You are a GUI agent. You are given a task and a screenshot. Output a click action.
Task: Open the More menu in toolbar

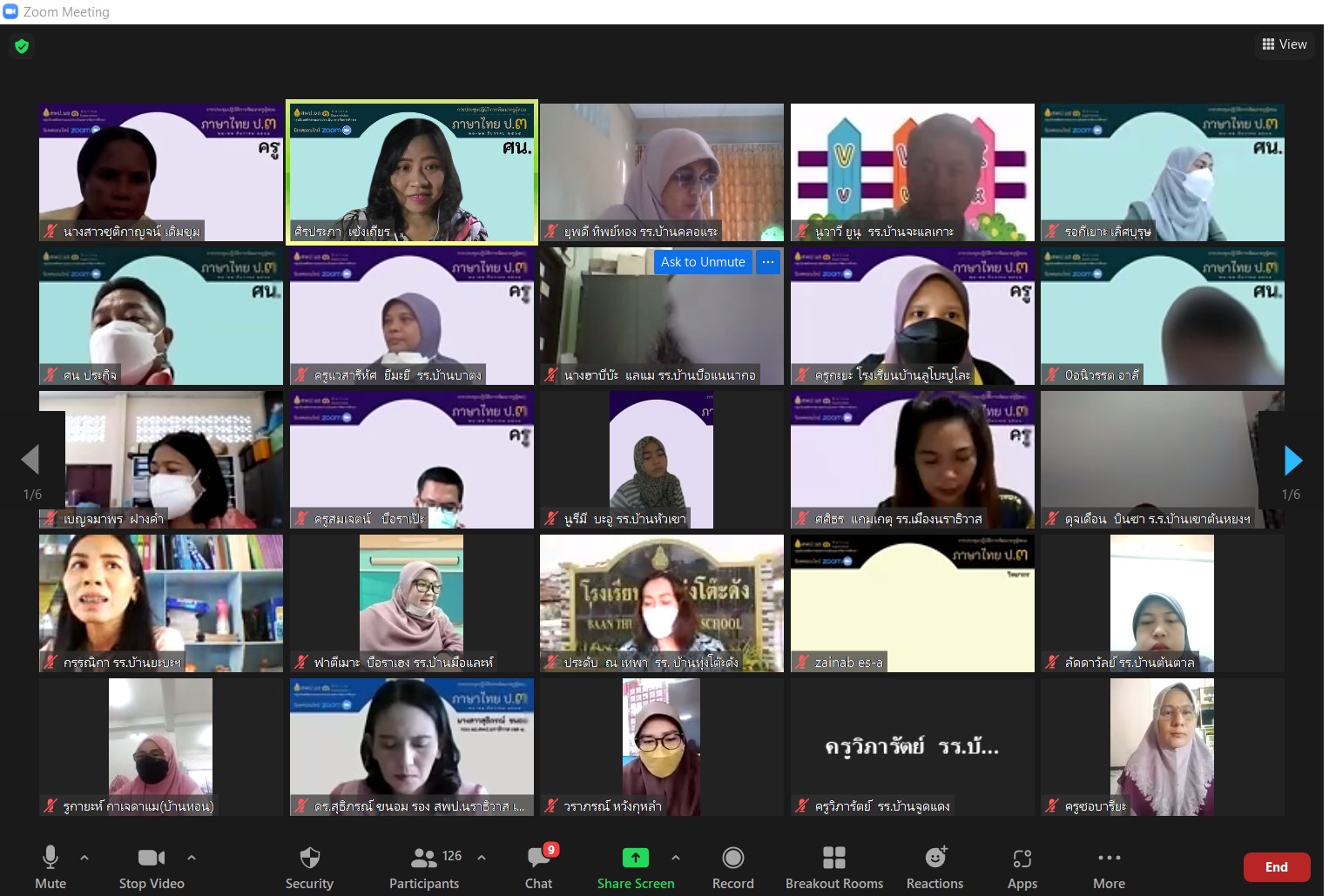pyautogui.click(x=1109, y=859)
